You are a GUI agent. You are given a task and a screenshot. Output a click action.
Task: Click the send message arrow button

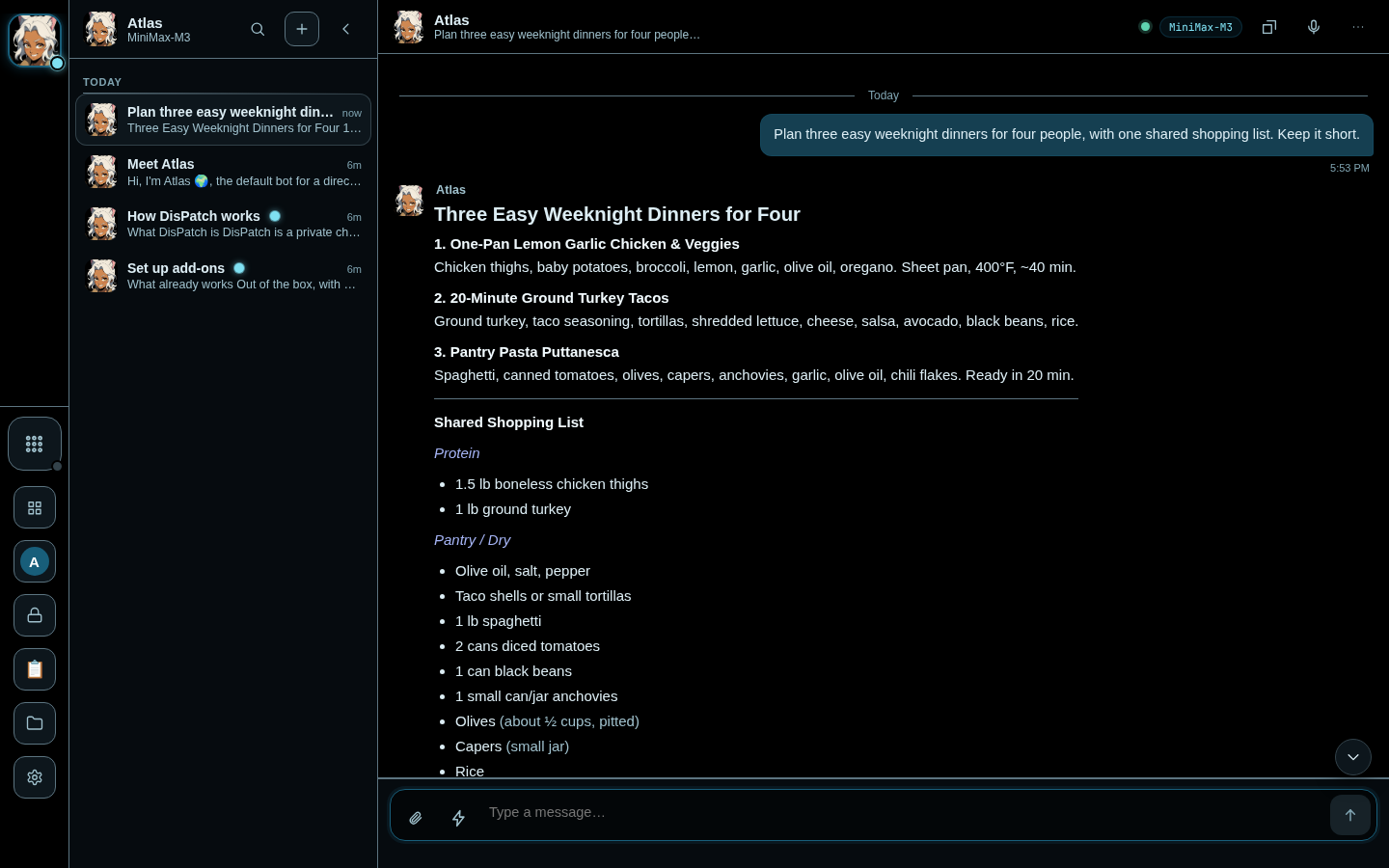click(x=1350, y=815)
